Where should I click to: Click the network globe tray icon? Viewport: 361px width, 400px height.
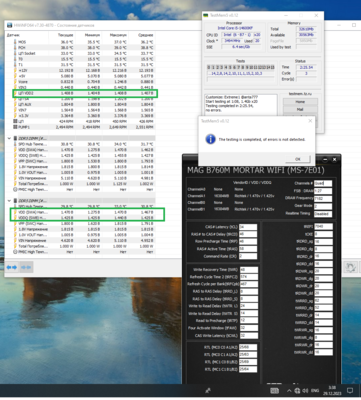[x=297, y=391]
